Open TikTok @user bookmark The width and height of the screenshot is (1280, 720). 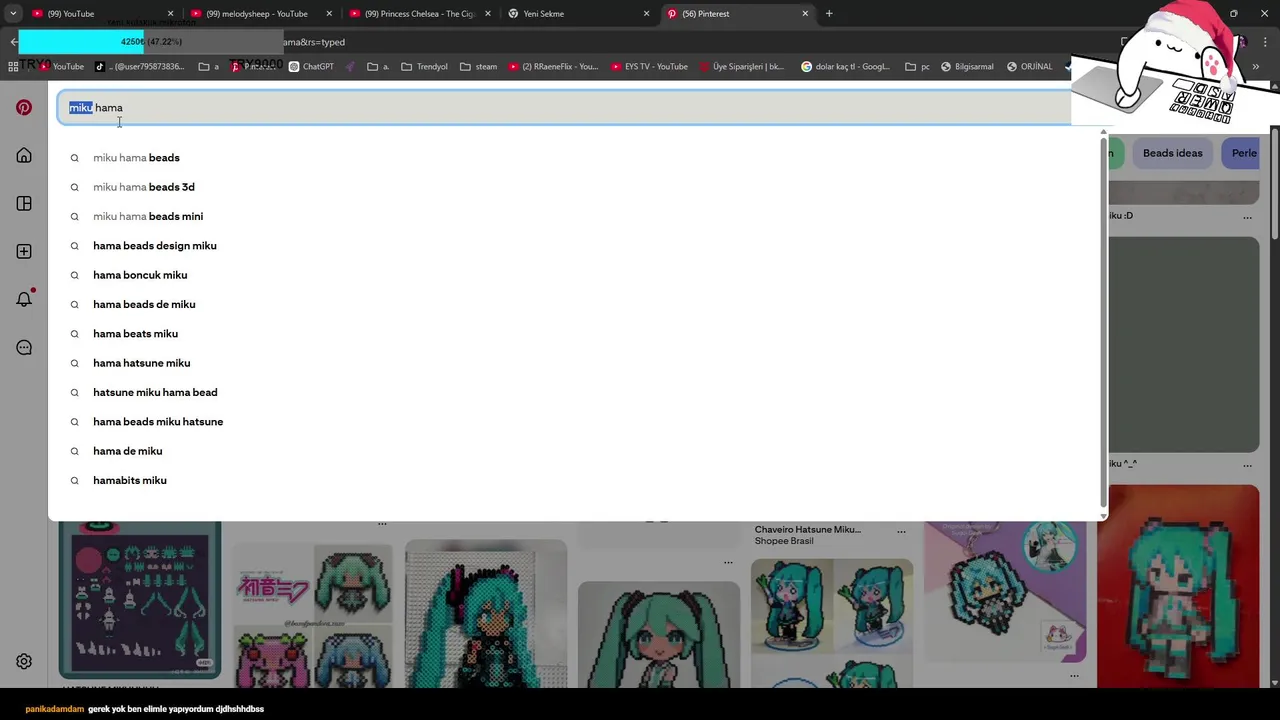coord(139,66)
